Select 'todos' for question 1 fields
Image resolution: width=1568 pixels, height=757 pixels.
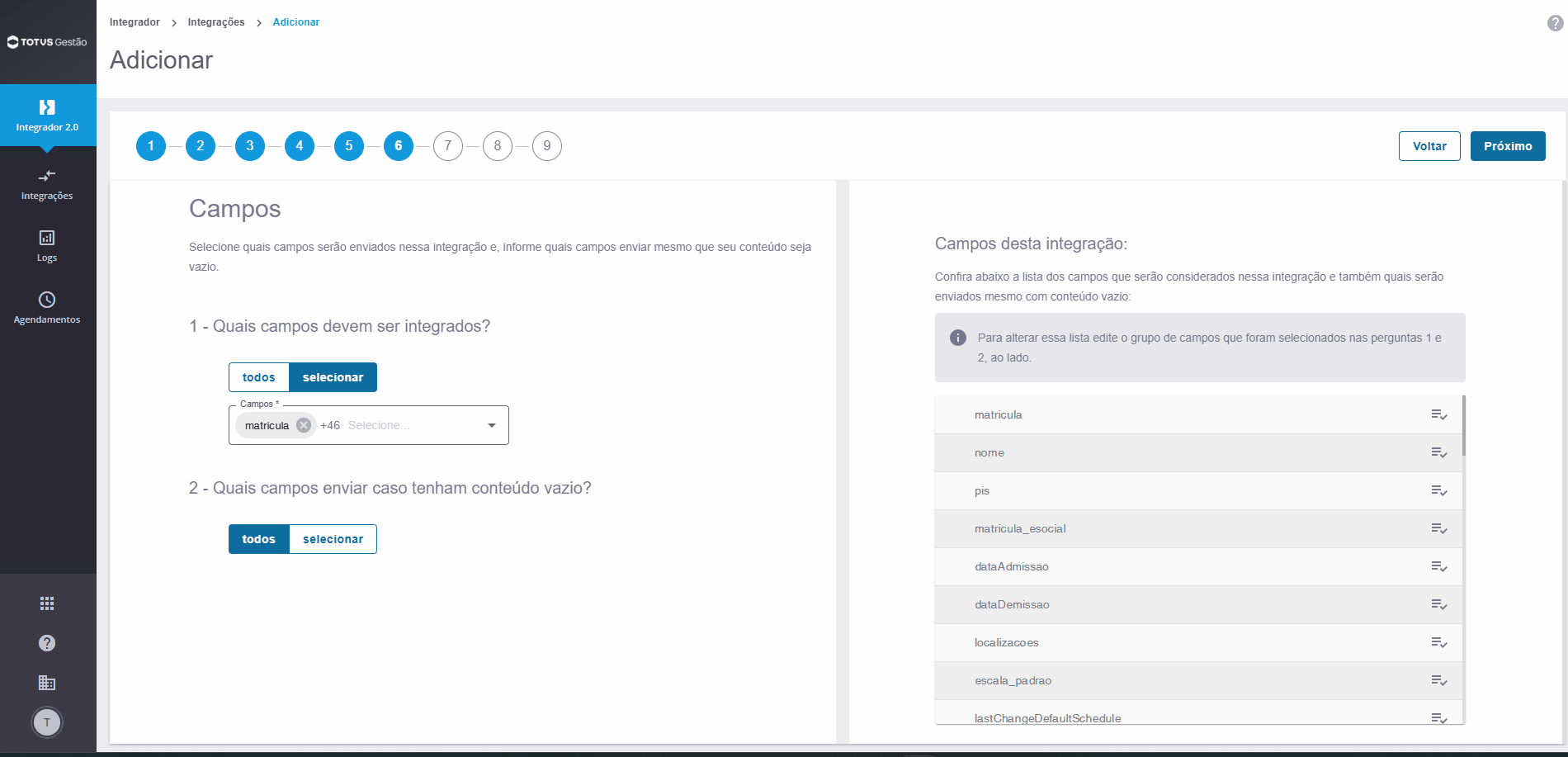(x=258, y=377)
